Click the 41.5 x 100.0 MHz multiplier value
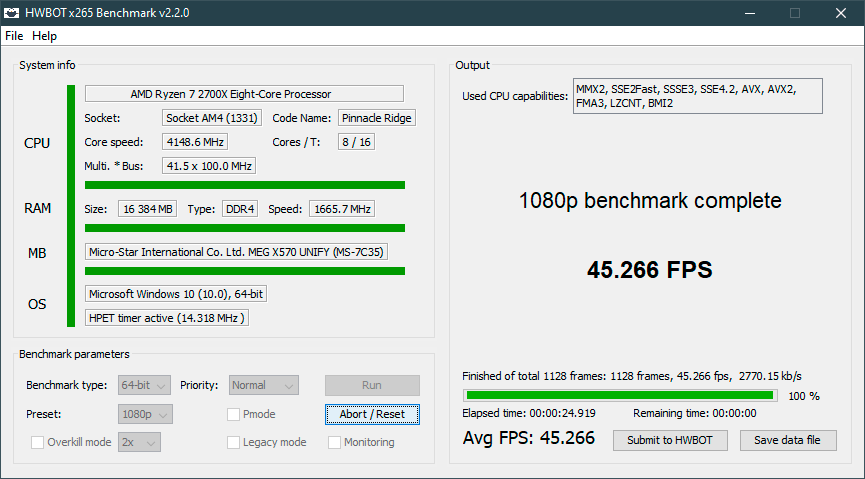 (209, 166)
